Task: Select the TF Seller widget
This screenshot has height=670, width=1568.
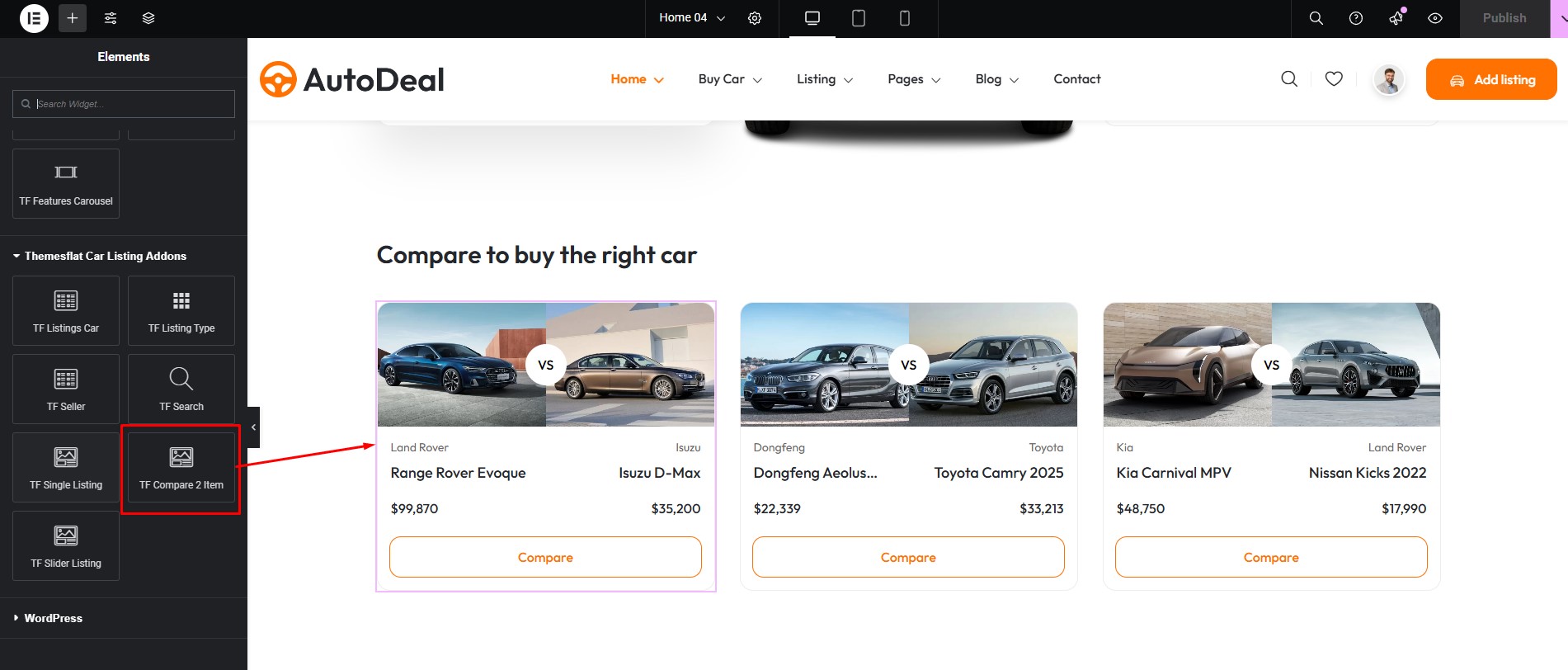Action: (66, 389)
